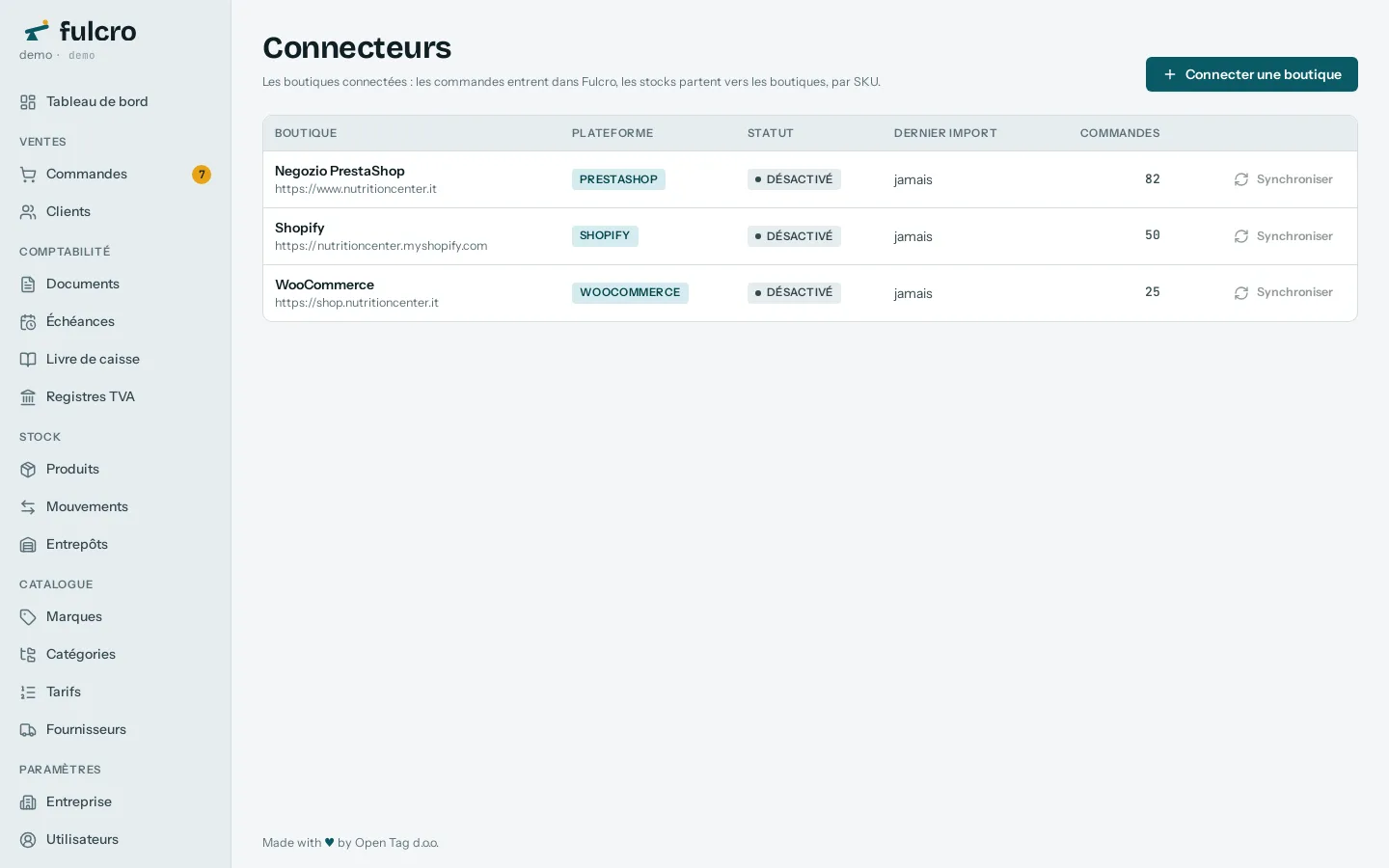Screen dimensions: 1389x868
Task: Click the Mouvements arrows icon
Action: click(x=28, y=507)
